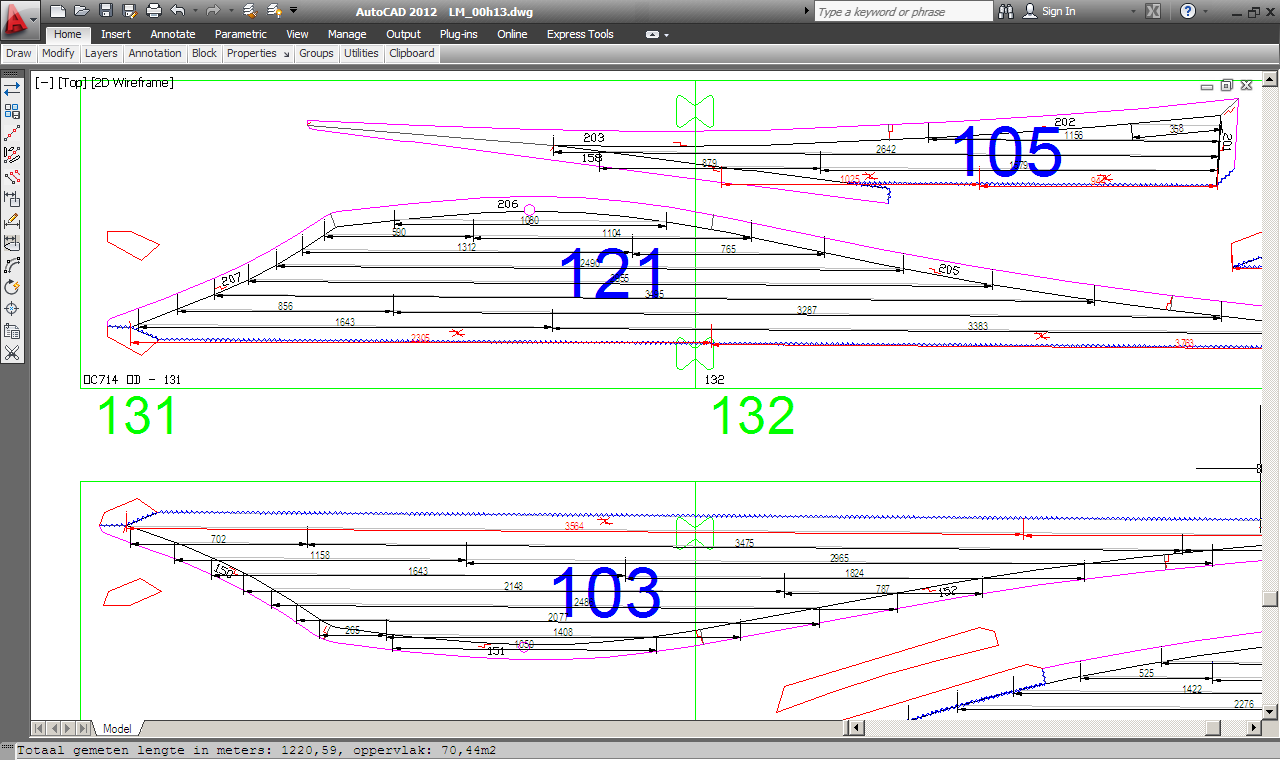Expand the quick access toolbar customize arrow
This screenshot has height=760, width=1280.
(293, 11)
